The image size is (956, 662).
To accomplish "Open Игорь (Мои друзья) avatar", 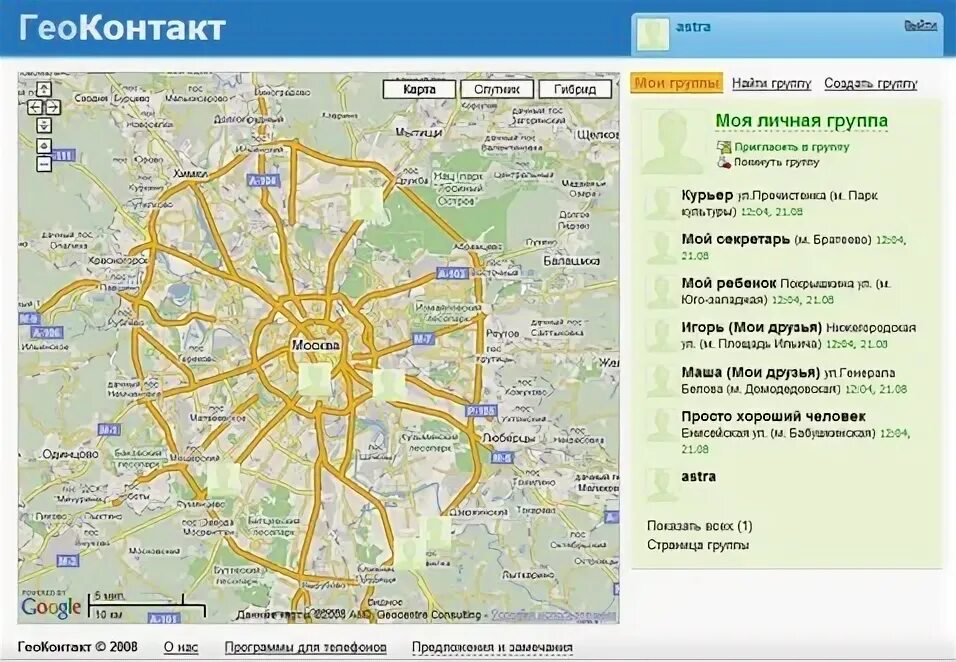I will pyautogui.click(x=662, y=336).
